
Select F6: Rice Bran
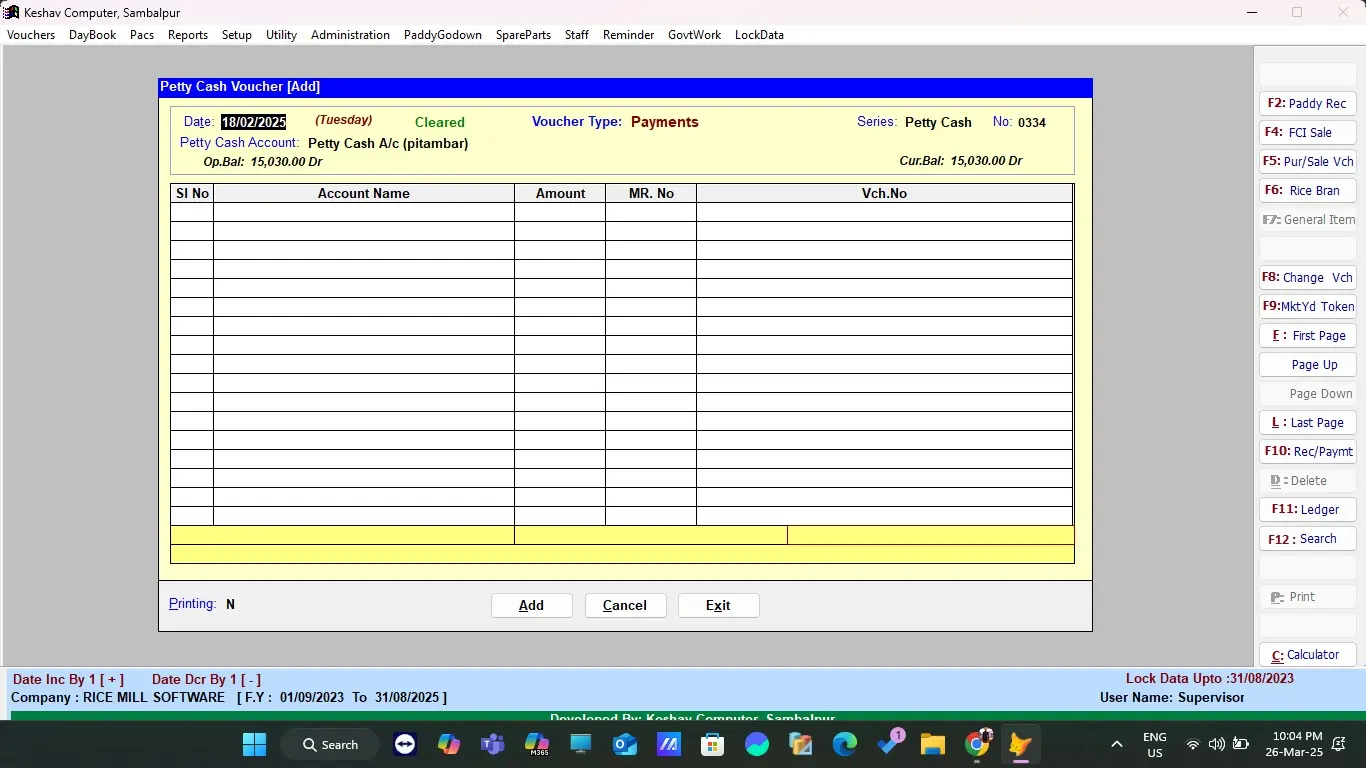click(x=1307, y=191)
